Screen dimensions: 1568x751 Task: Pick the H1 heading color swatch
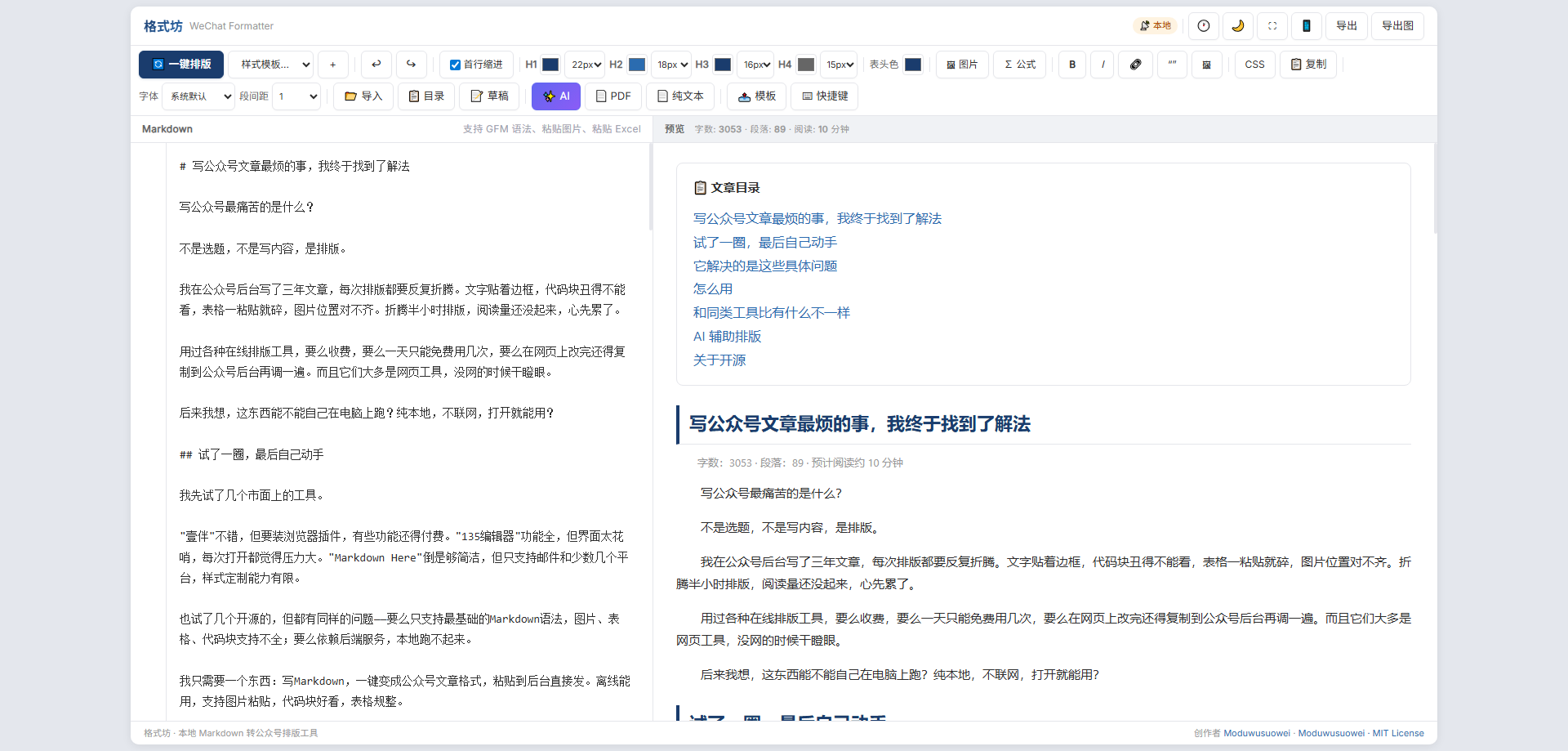click(550, 65)
